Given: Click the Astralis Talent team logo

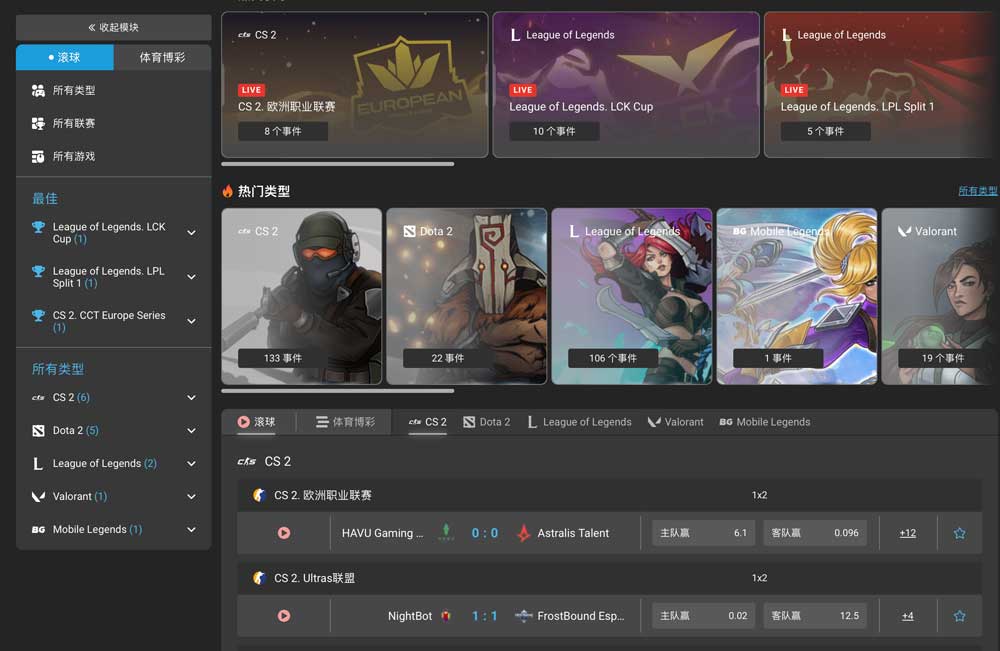Looking at the screenshot, I should click(x=524, y=533).
